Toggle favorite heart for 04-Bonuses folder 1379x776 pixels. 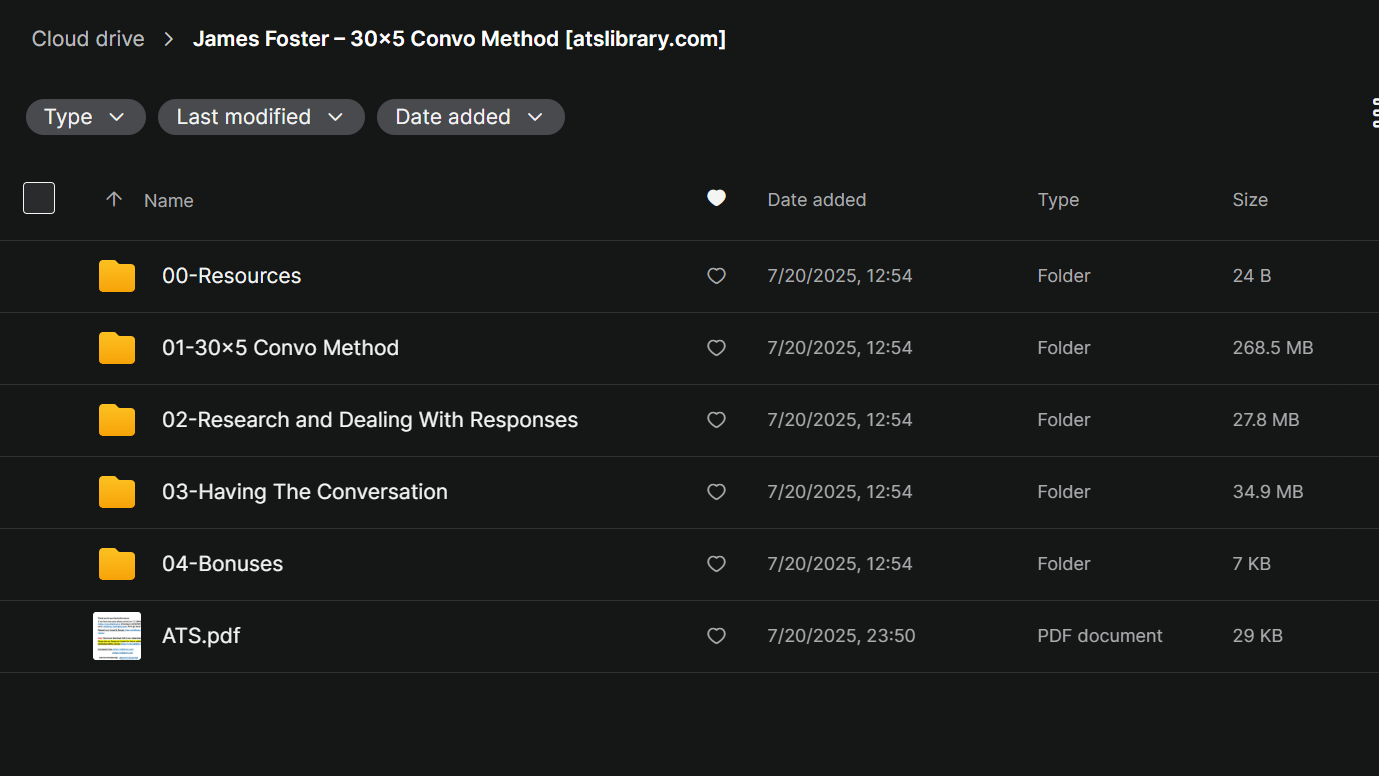coord(716,564)
